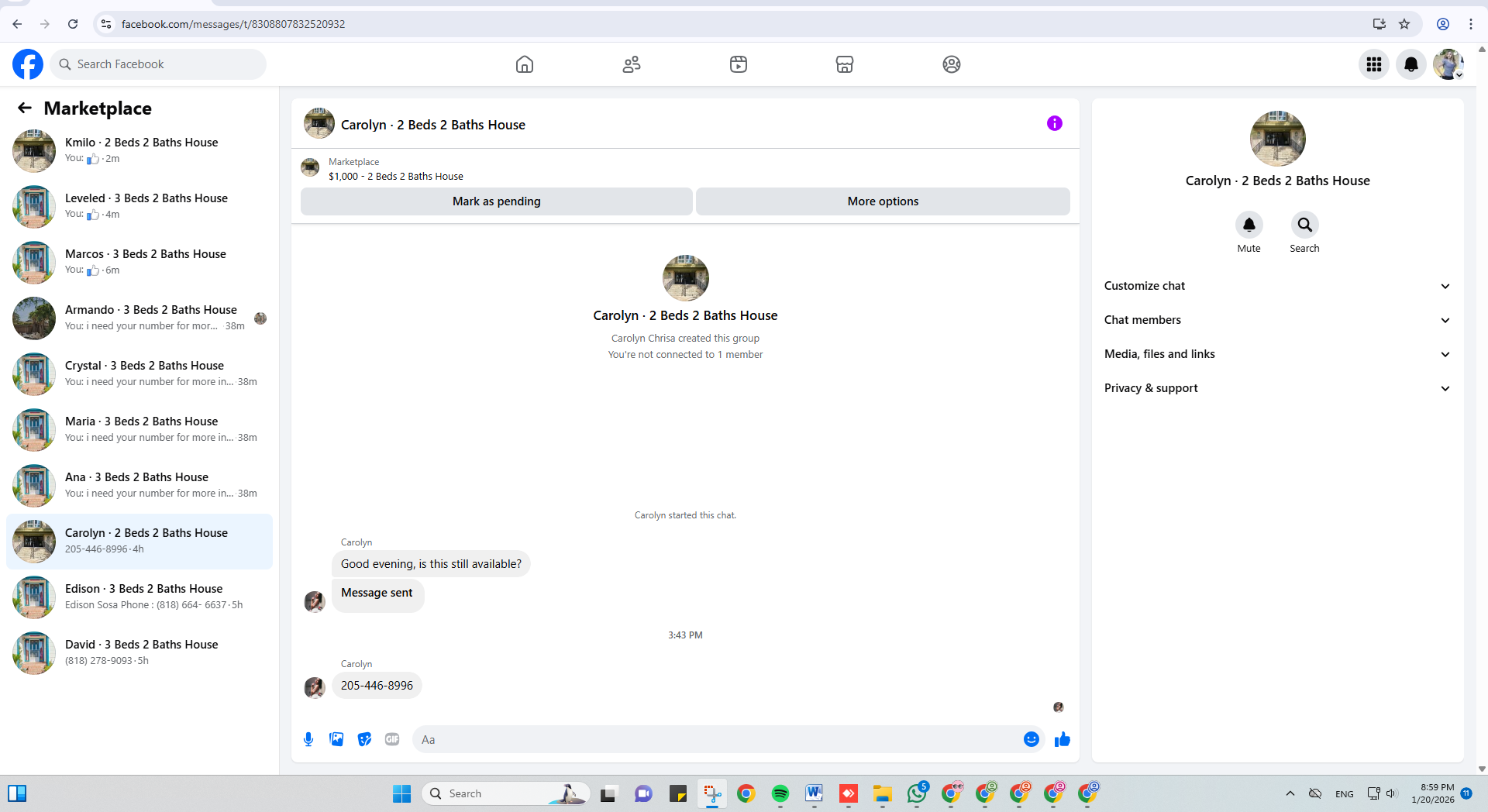Open the Armando 3 Beds conversation
This screenshot has width=1488, height=812.
(139, 318)
